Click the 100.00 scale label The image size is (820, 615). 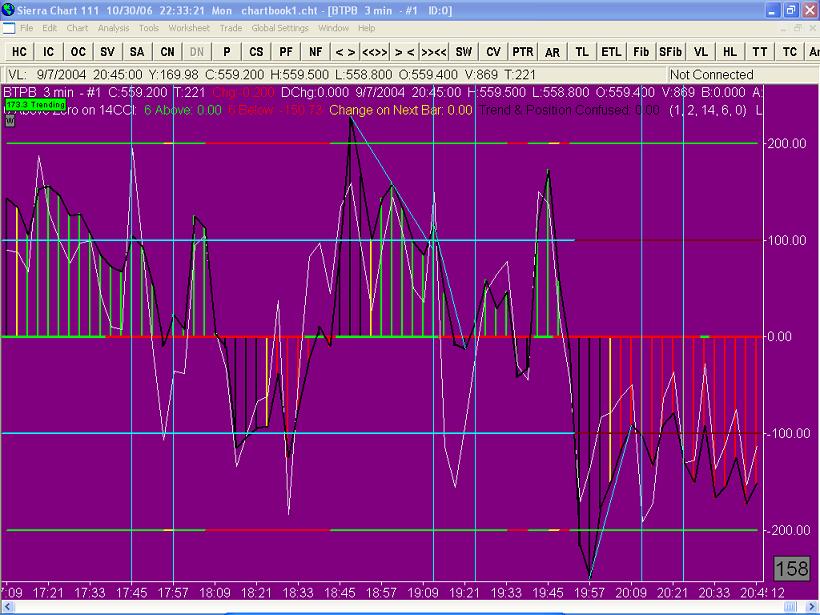coord(787,240)
